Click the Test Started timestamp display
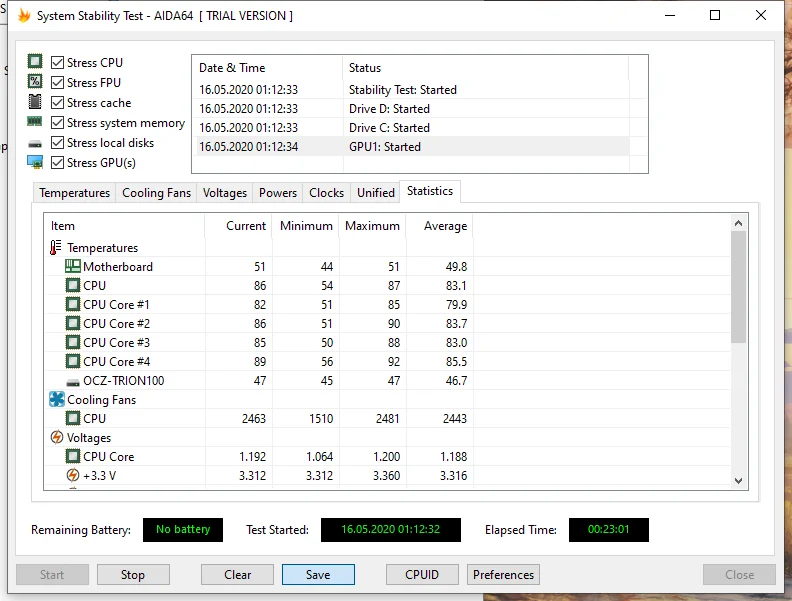 pyautogui.click(x=390, y=529)
